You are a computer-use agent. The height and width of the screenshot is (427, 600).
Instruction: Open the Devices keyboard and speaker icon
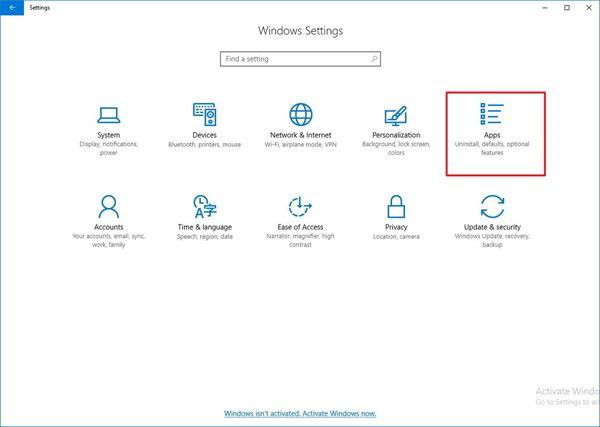coord(204,113)
